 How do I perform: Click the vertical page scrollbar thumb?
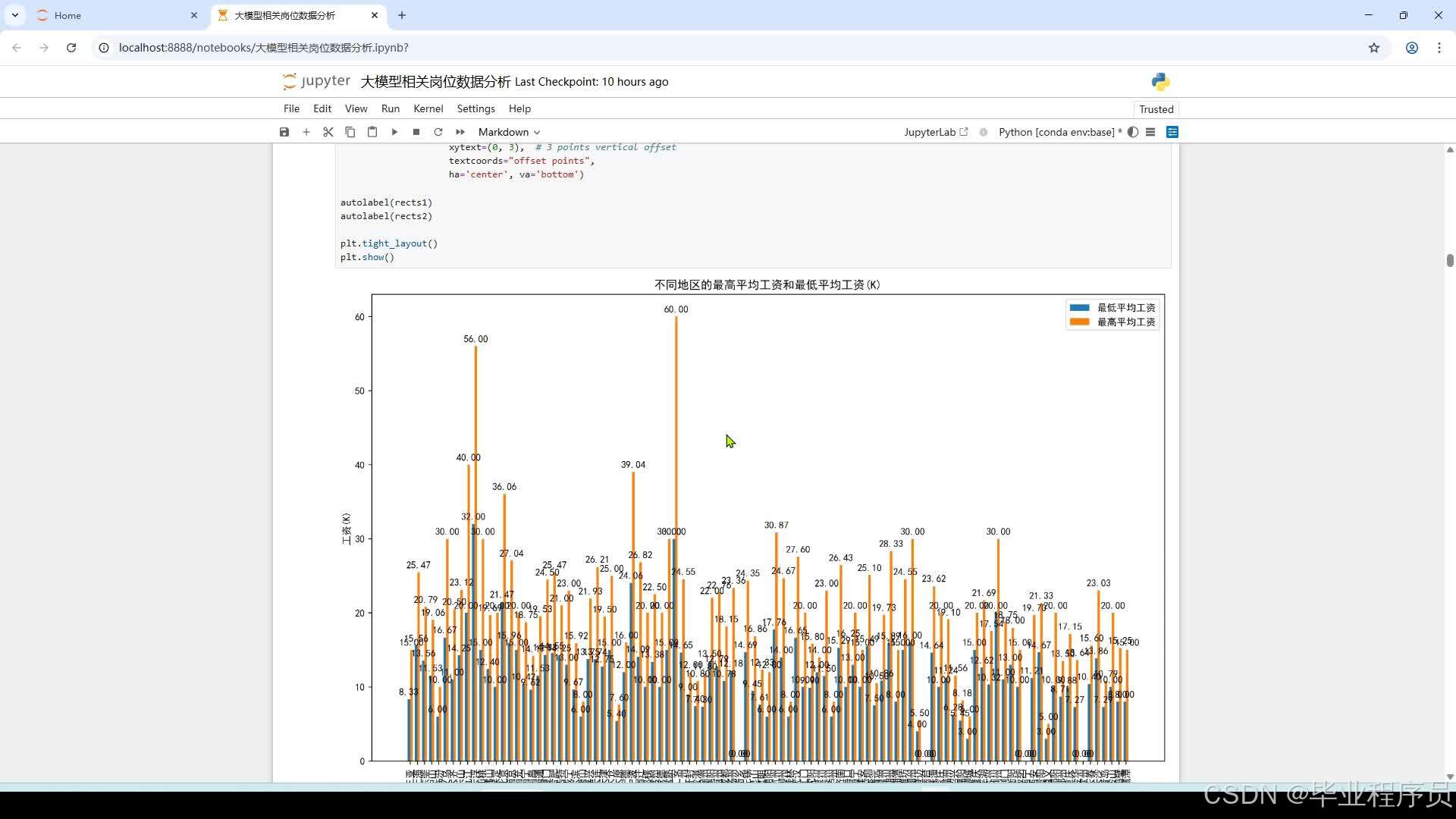[1450, 260]
